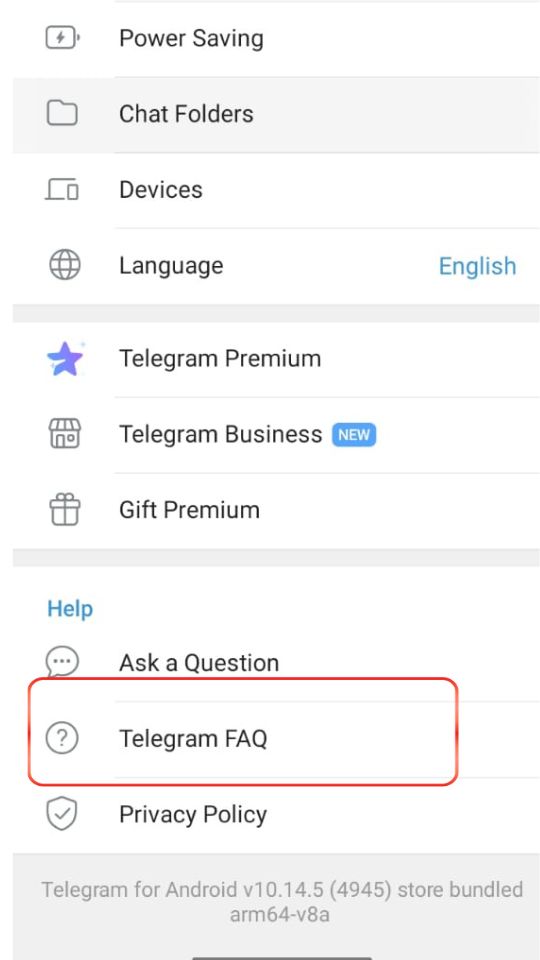Click the NEW badge beside Telegram Business
Screen dimensions: 540x960
354,435
